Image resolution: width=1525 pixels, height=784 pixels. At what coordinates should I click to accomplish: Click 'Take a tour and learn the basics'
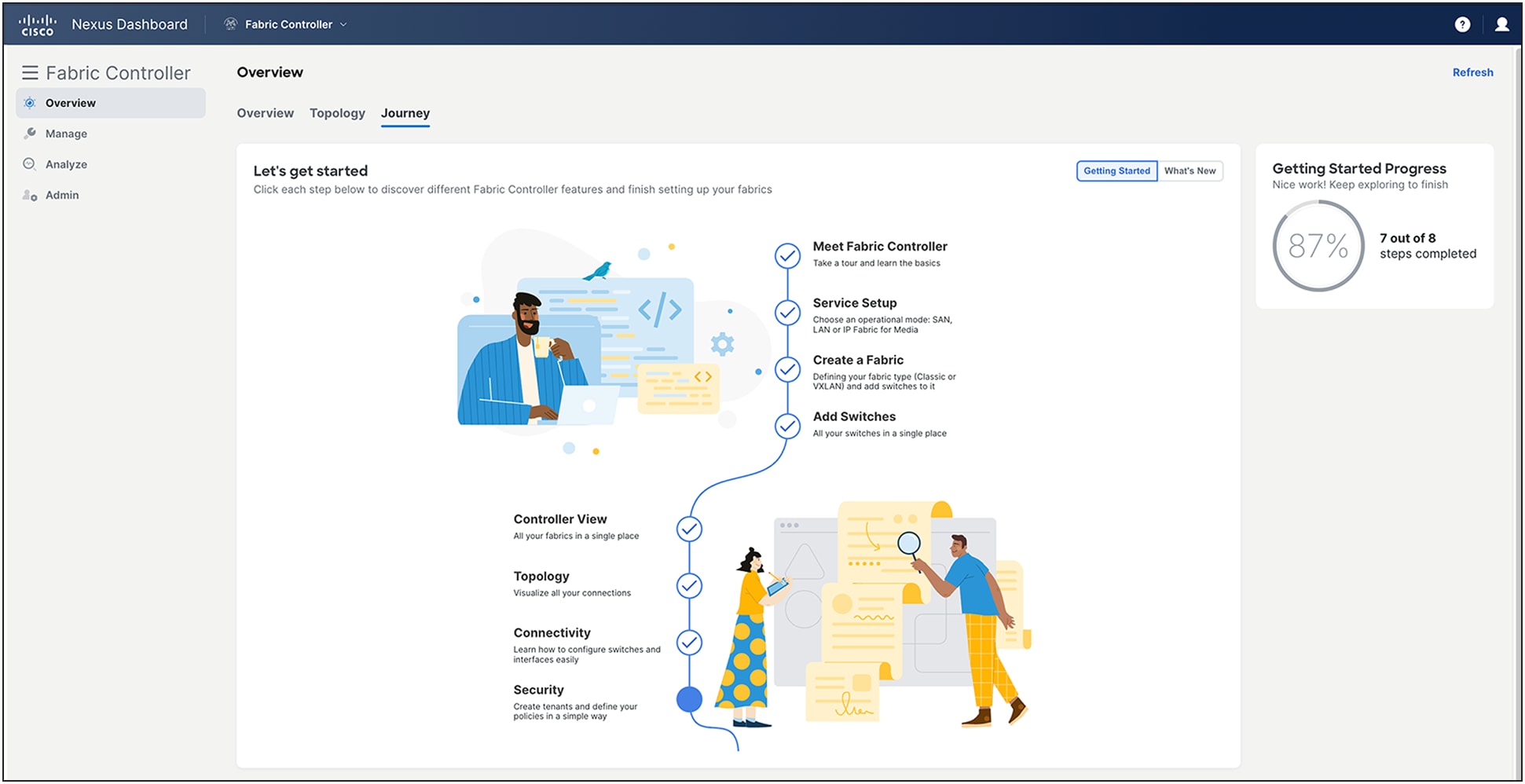coord(876,263)
